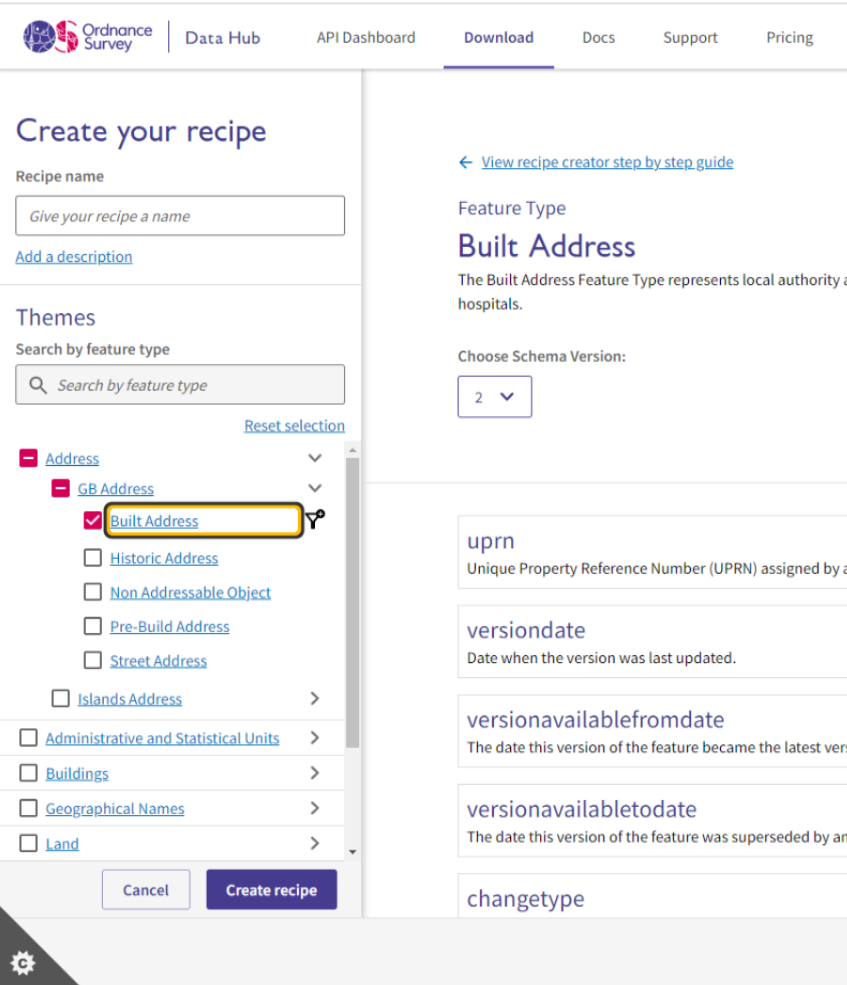The height and width of the screenshot is (985, 847).
Task: Select the Buildings theme checkbox
Action: 28,773
